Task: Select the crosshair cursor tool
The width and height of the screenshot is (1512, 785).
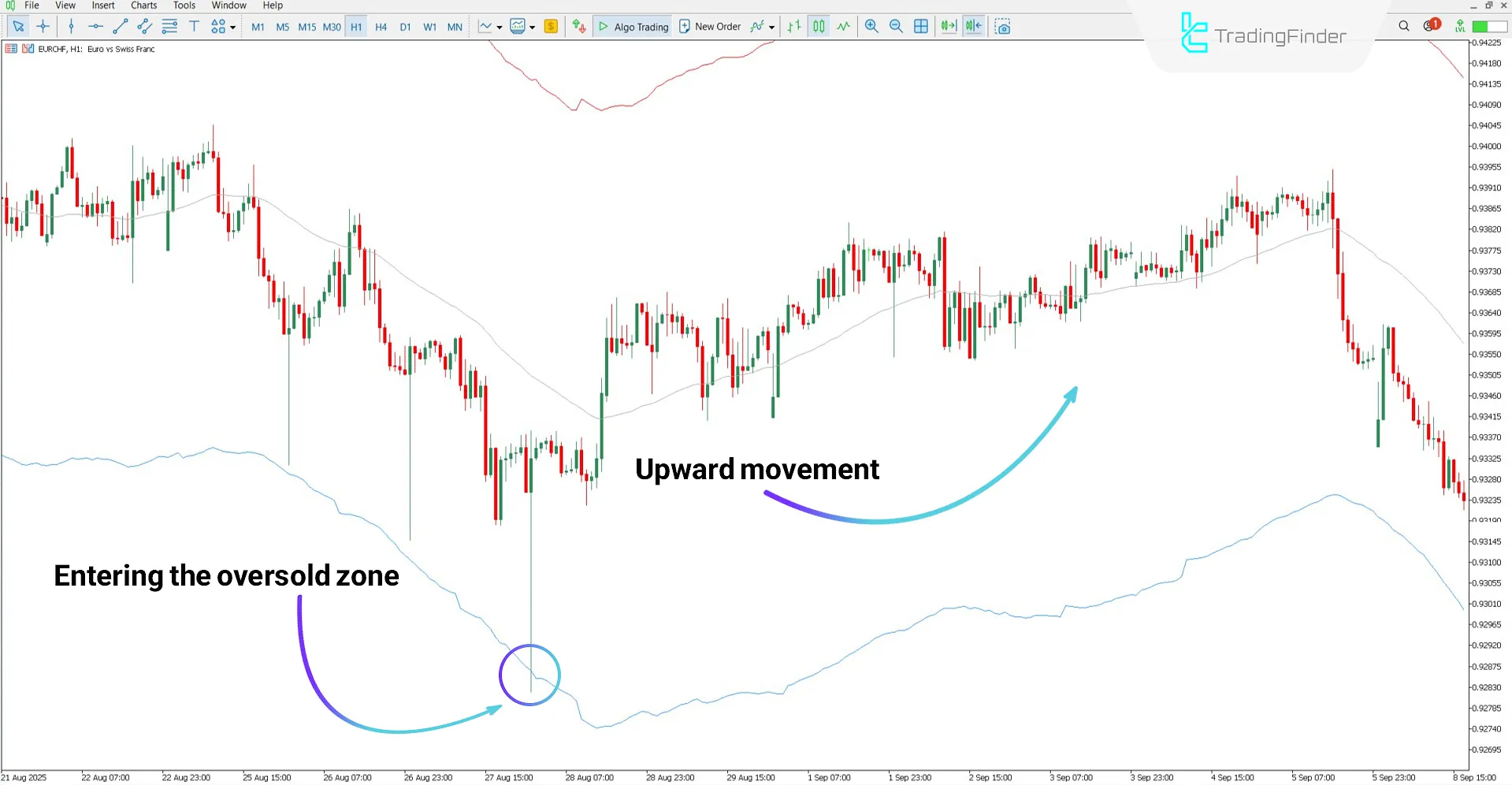Action: click(43, 27)
